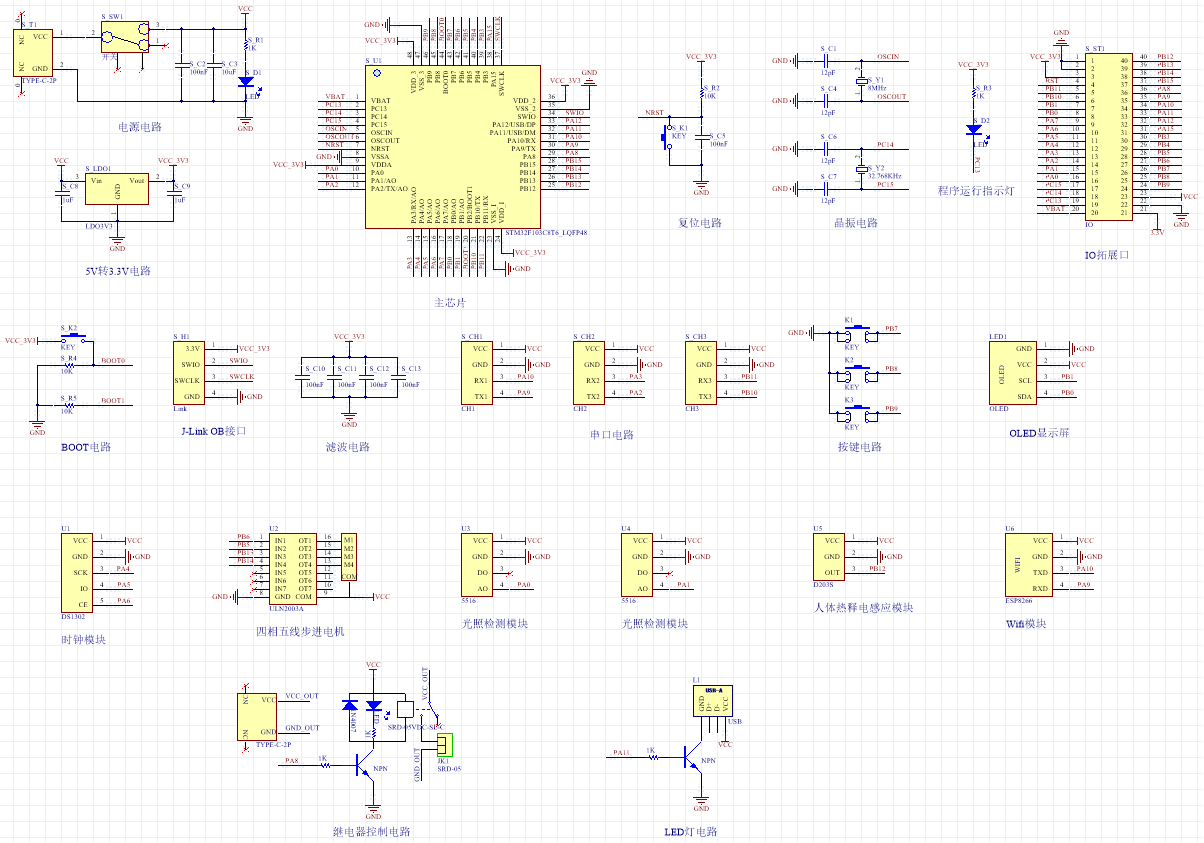This screenshot has height=843, width=1204.
Task: Click the D1 LED in the power circuit
Action: [245, 80]
